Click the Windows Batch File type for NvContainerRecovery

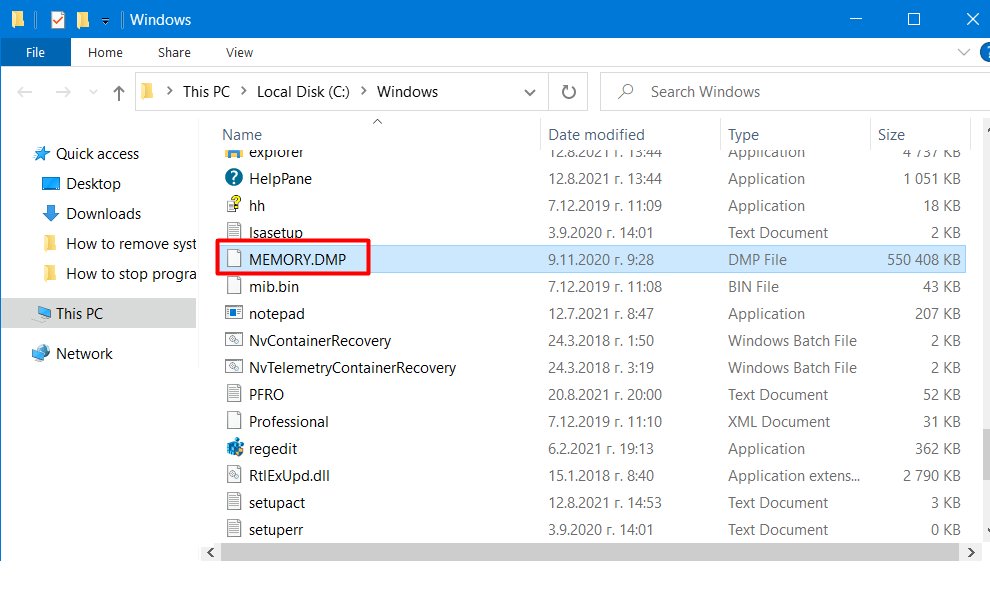(x=792, y=341)
